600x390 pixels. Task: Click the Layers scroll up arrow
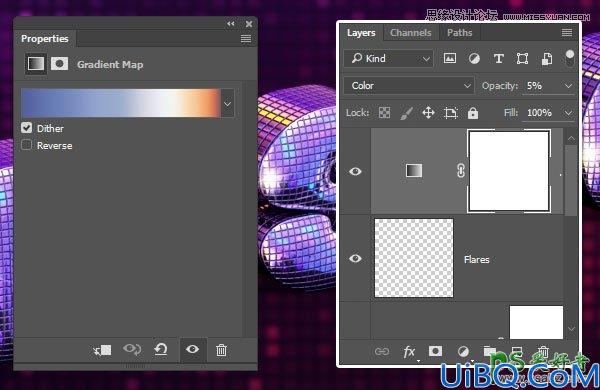pyautogui.click(x=571, y=138)
